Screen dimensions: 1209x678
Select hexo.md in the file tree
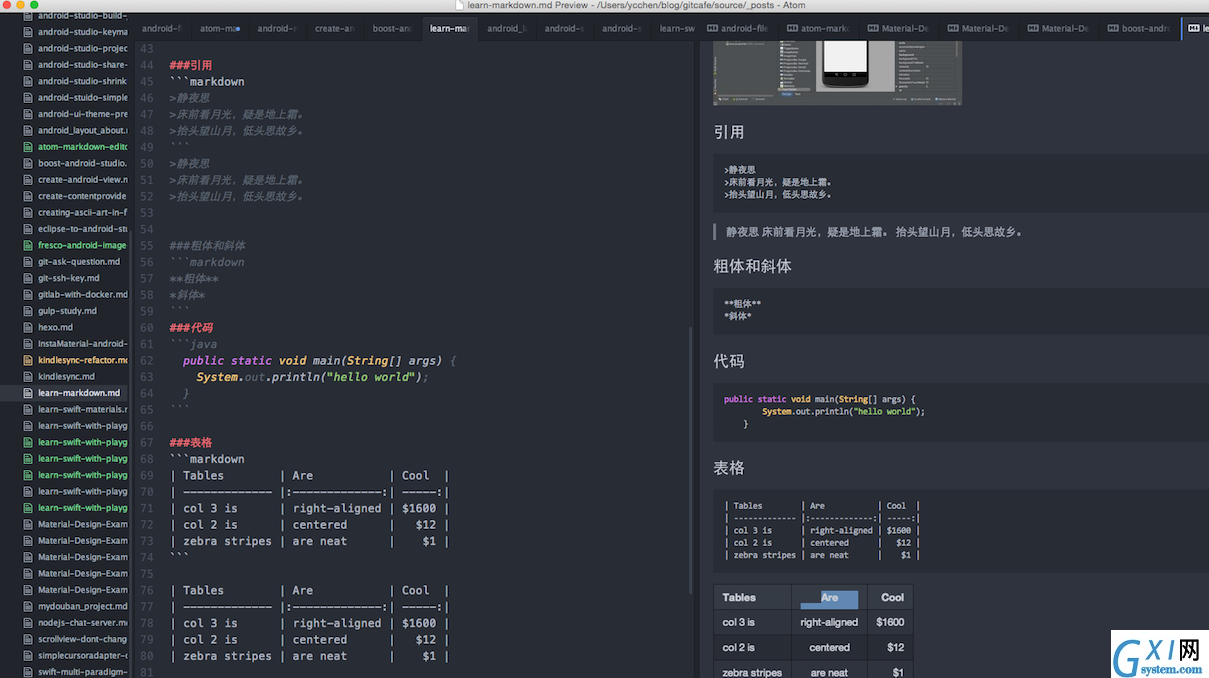[55, 327]
